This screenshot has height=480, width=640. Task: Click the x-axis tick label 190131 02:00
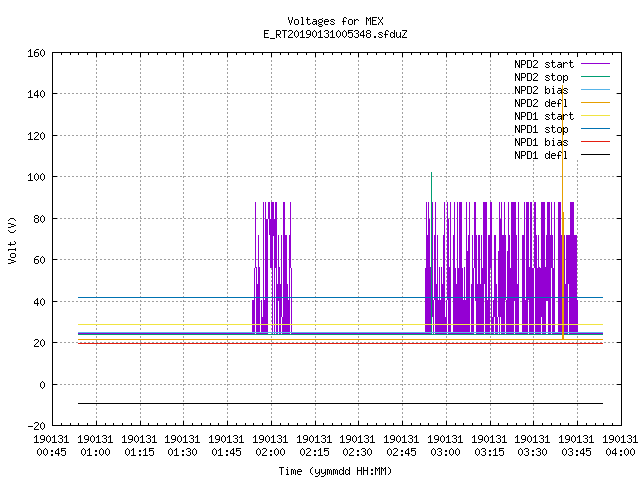270,446
